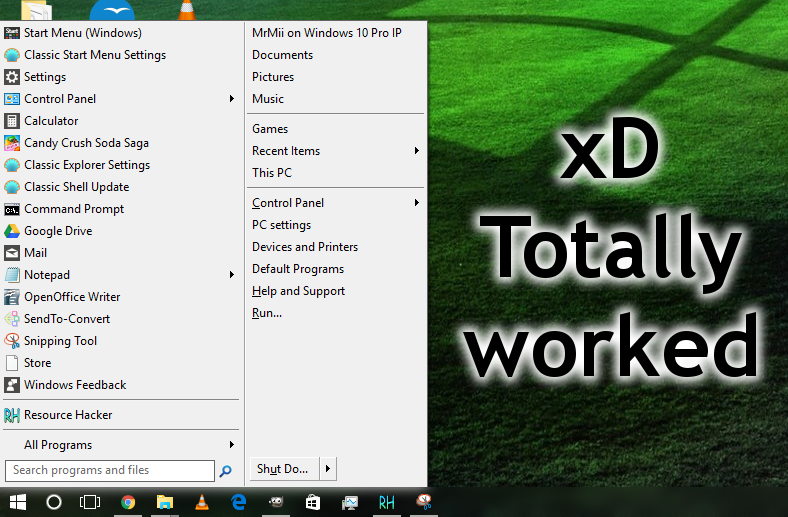The width and height of the screenshot is (788, 517).
Task: Open Default Programs entry
Action: (298, 269)
